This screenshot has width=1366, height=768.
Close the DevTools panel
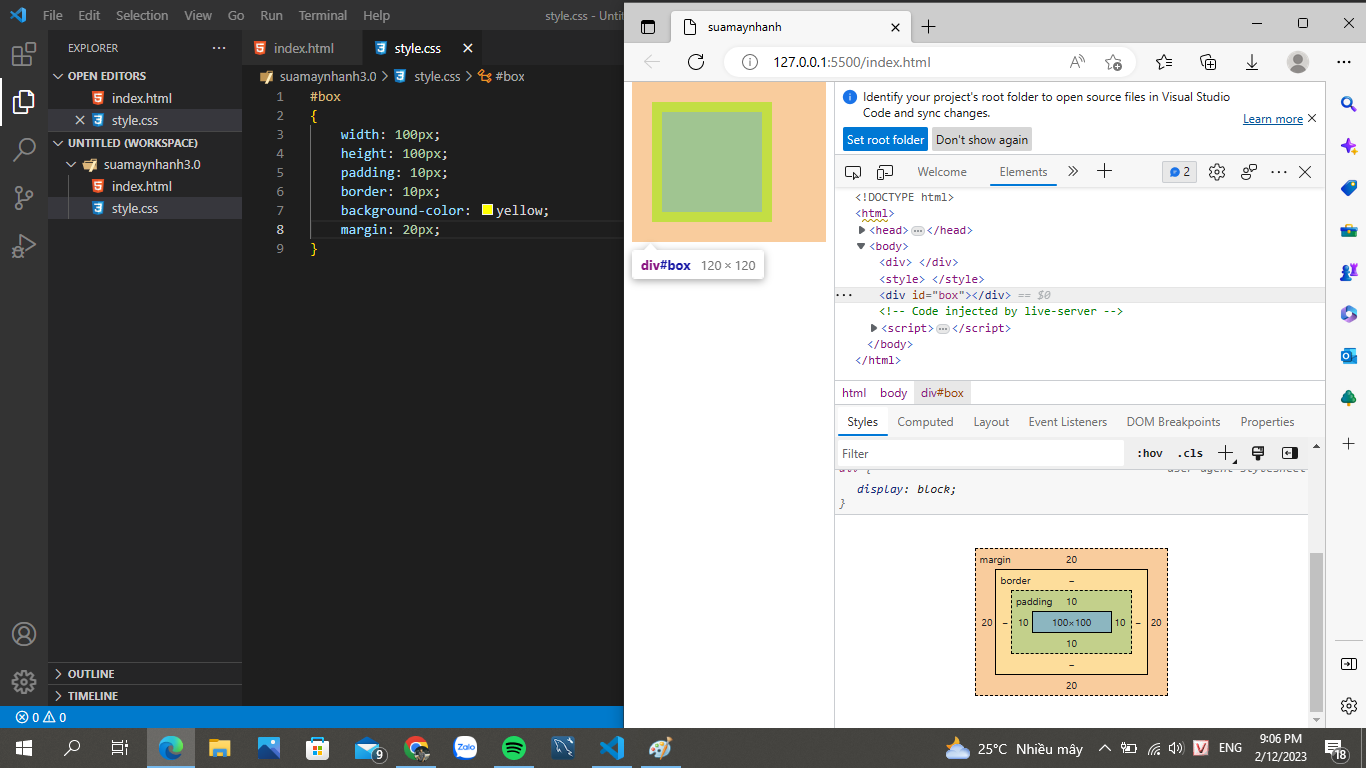tap(1305, 172)
